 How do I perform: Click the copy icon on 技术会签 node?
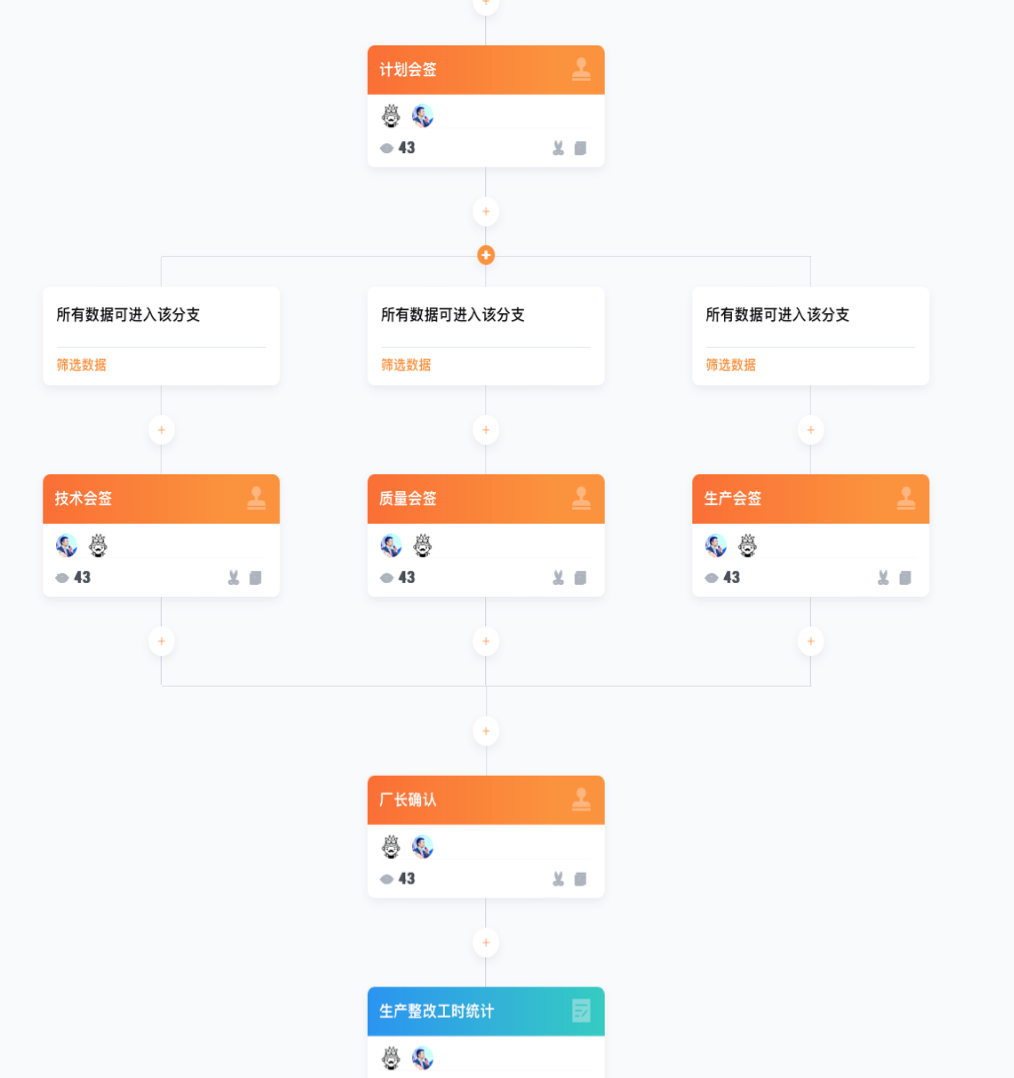tap(255, 578)
